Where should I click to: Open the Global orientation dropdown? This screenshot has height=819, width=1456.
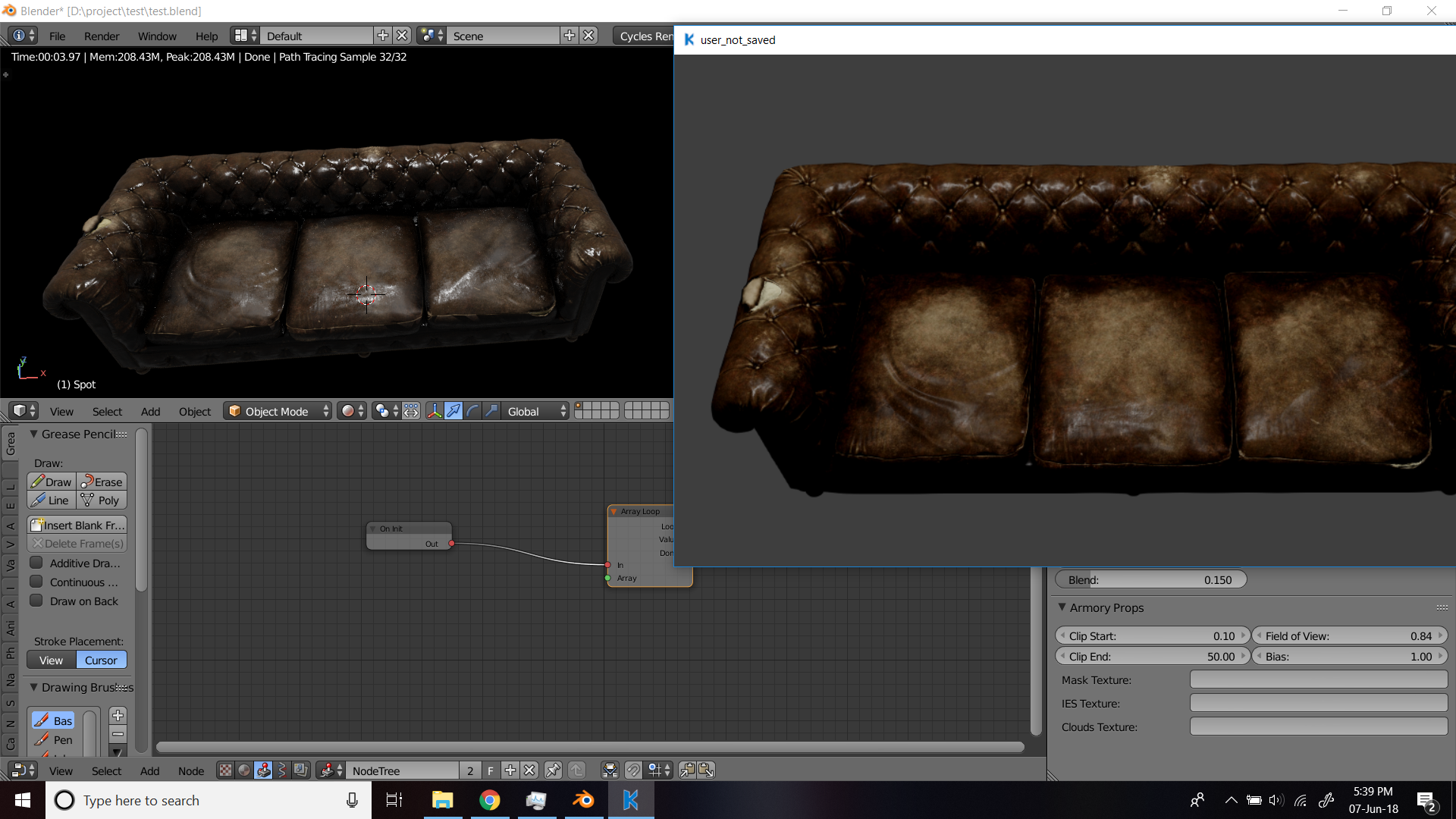tap(535, 411)
